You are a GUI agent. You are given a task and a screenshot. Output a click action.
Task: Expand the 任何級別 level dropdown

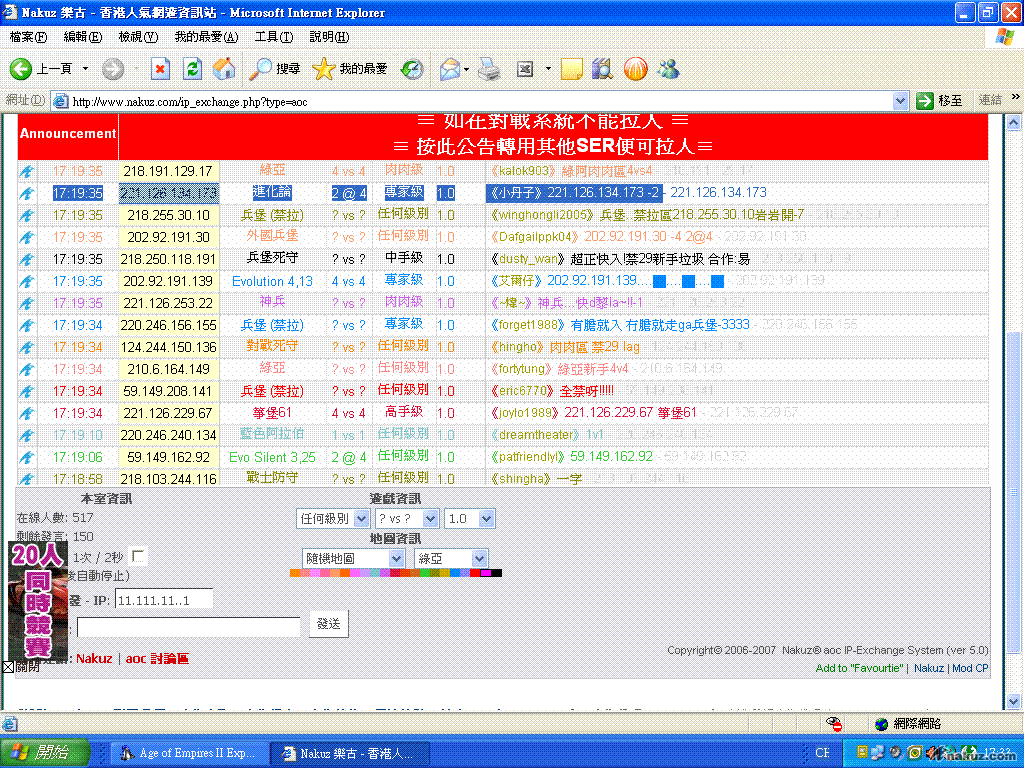click(333, 518)
